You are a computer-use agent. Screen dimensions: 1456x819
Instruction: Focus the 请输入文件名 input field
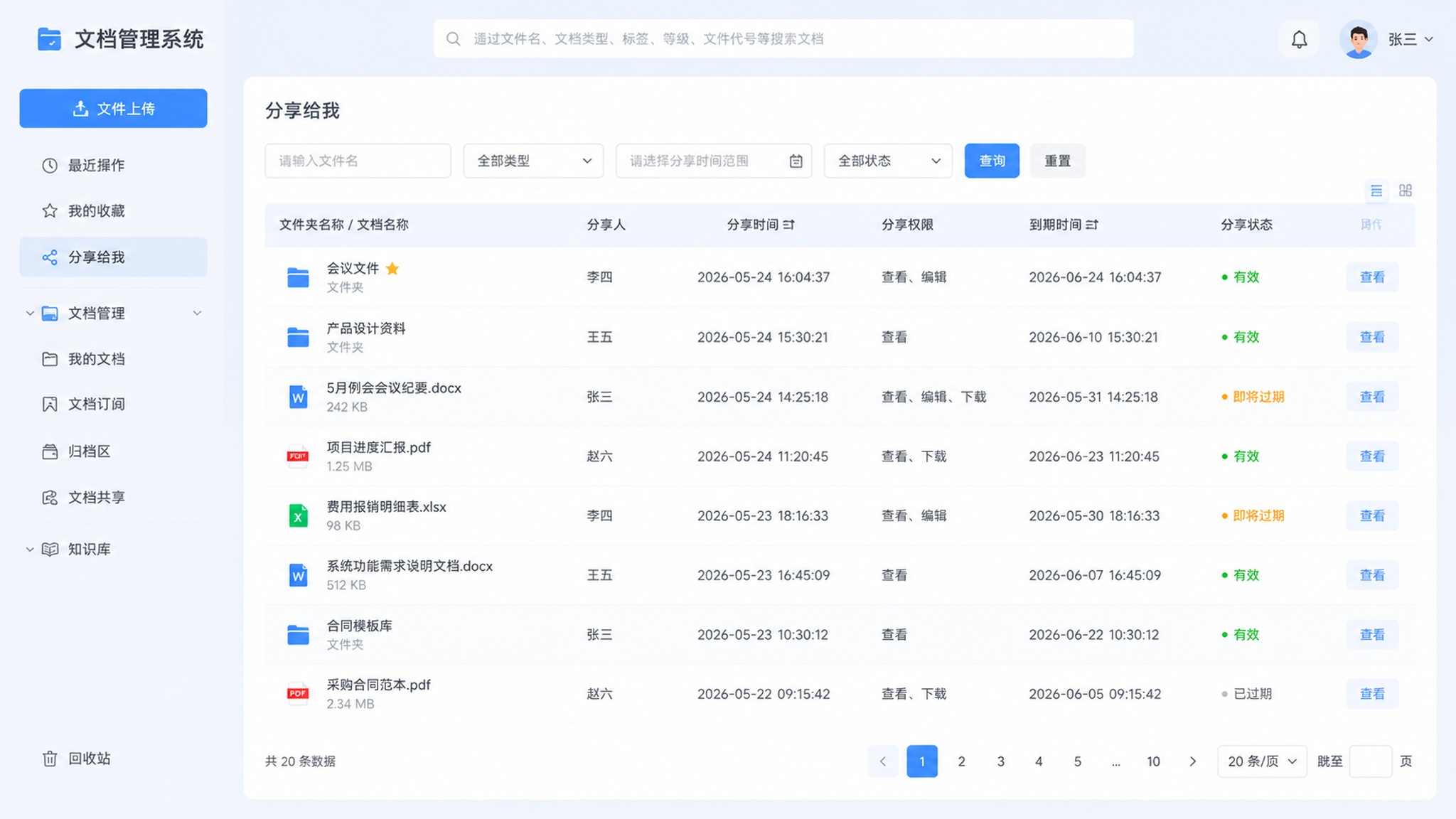pos(358,161)
